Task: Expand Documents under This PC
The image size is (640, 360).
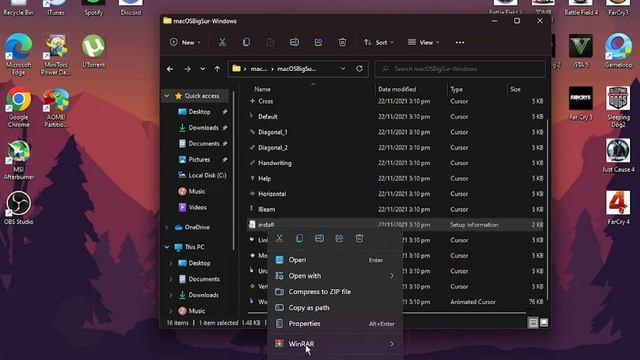Action: [x=171, y=279]
